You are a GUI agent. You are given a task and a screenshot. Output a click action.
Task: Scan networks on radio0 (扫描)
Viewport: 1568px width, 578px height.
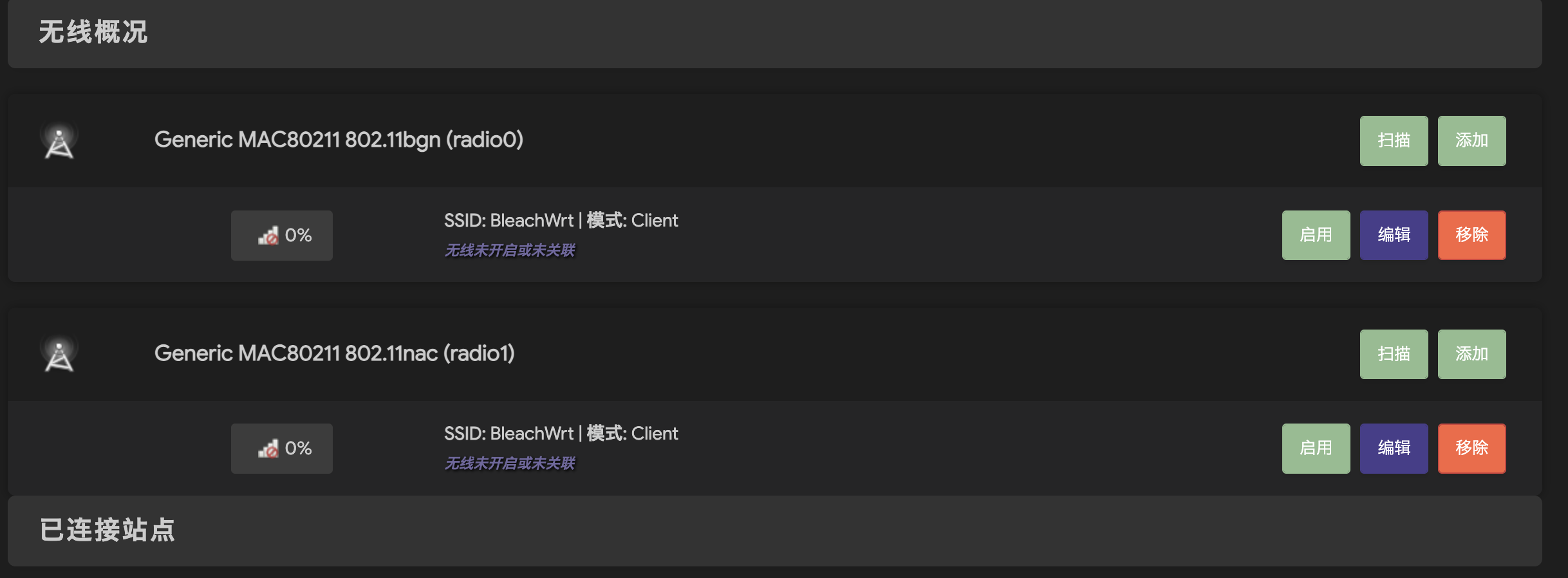[x=1394, y=141]
